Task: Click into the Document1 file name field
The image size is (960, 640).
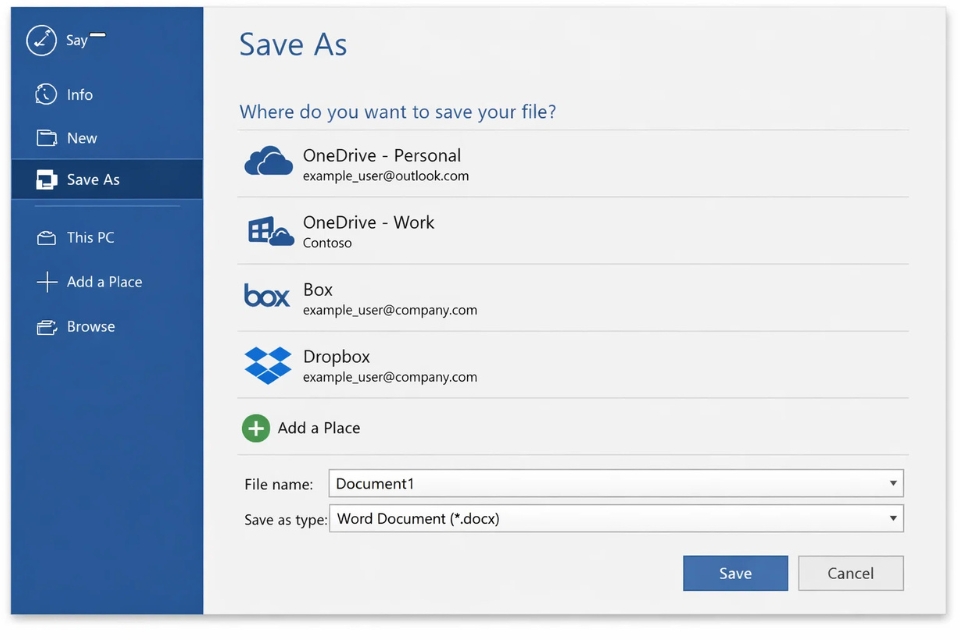Action: pyautogui.click(x=600, y=484)
